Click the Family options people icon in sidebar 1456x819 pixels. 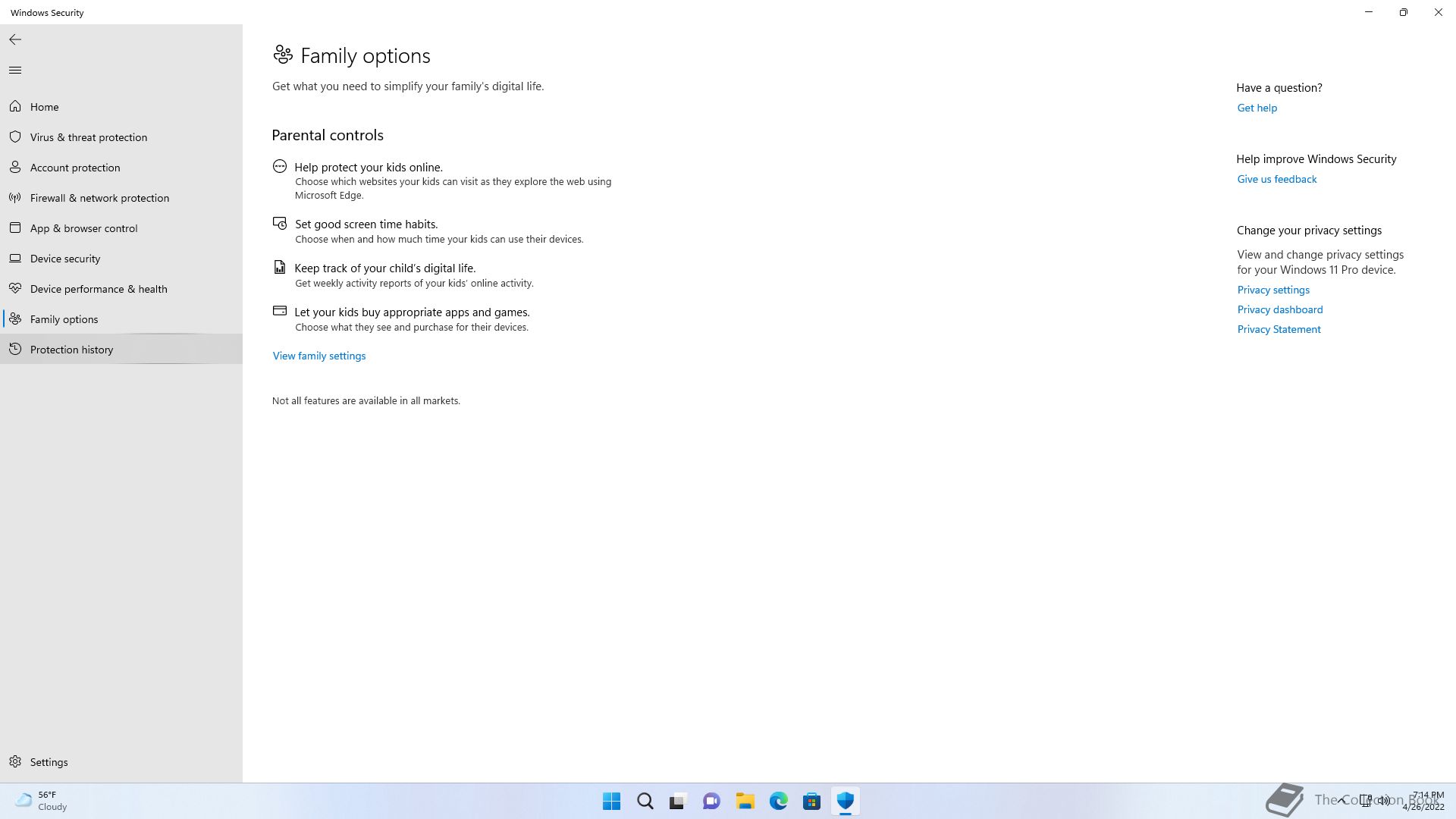[15, 319]
